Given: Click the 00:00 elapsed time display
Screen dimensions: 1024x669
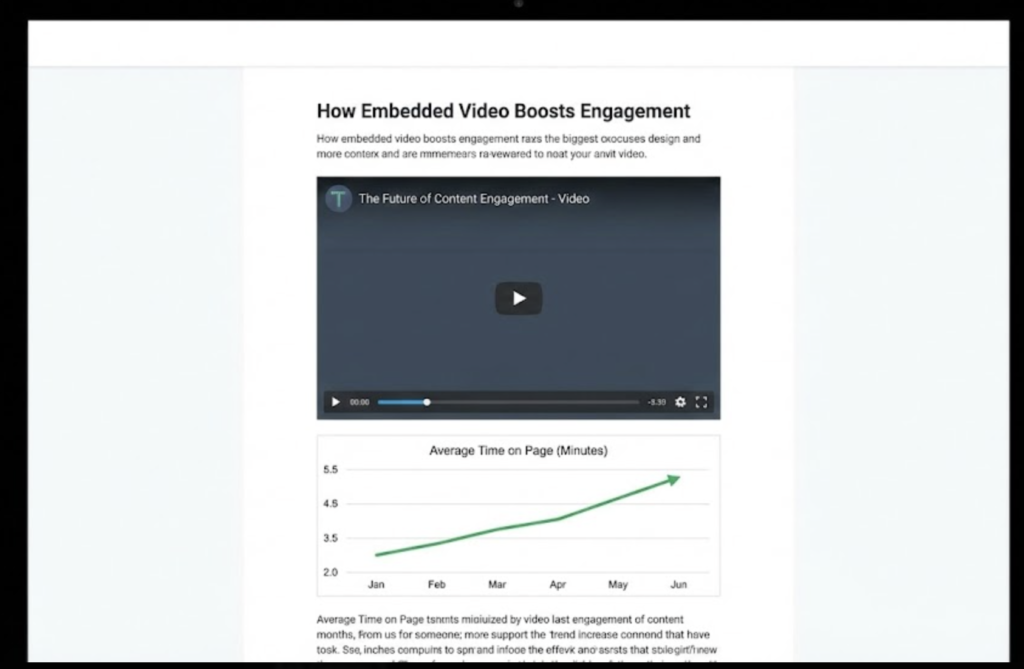Looking at the screenshot, I should point(359,402).
